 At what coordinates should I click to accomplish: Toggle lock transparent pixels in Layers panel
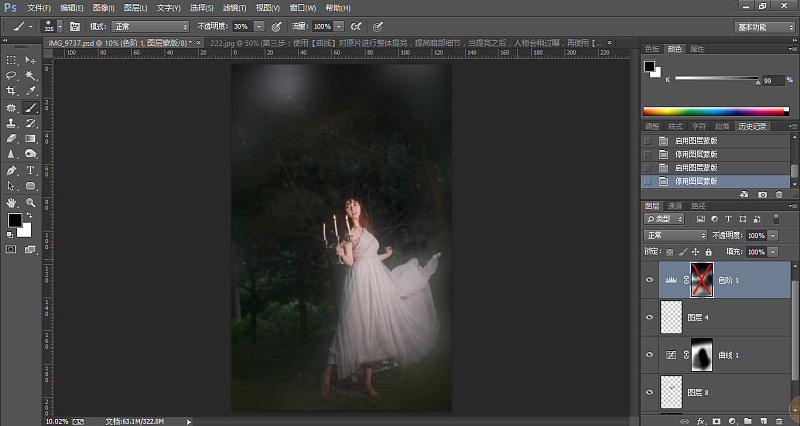coord(670,252)
